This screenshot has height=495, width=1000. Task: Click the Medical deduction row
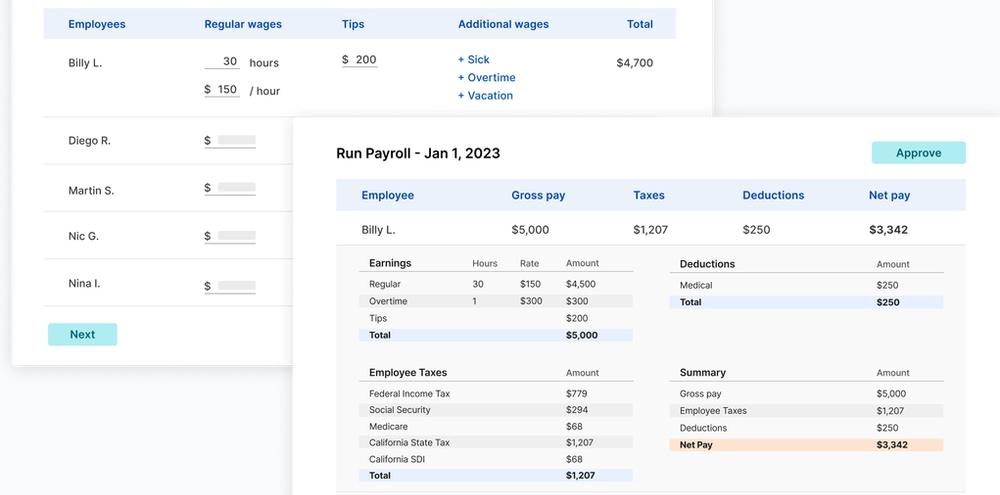coord(806,285)
